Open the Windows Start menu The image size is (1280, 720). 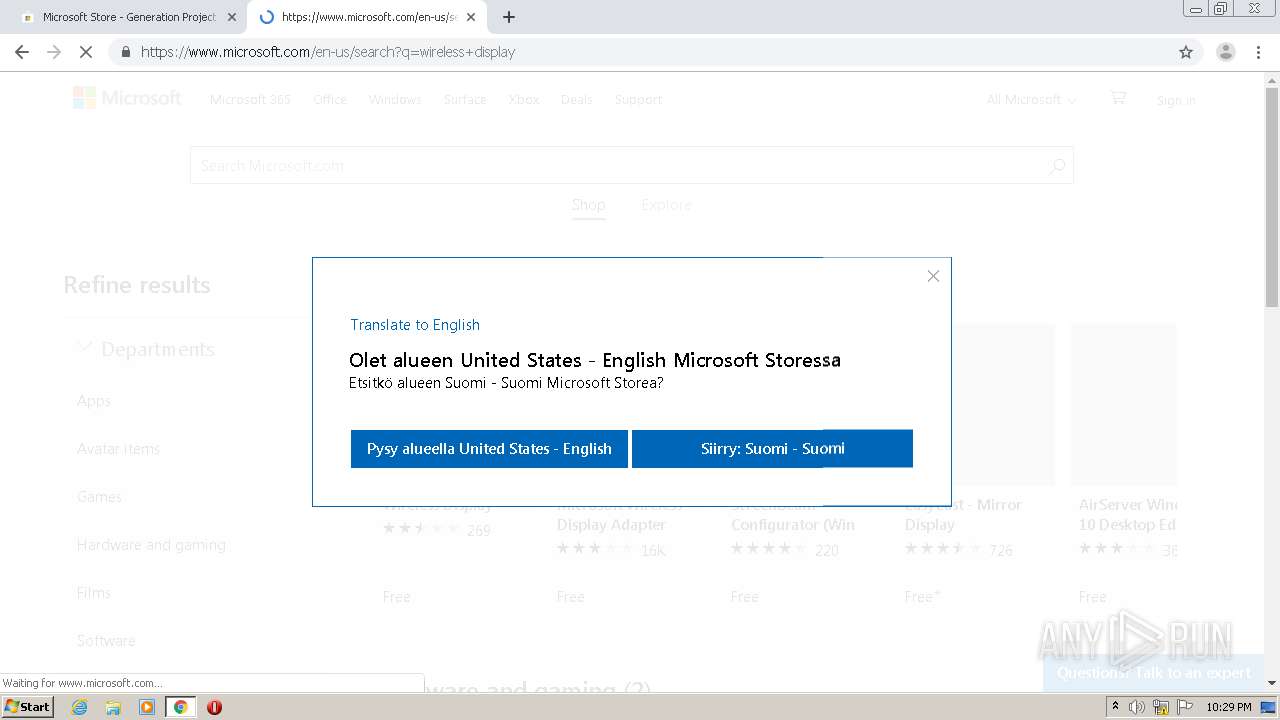[x=28, y=707]
